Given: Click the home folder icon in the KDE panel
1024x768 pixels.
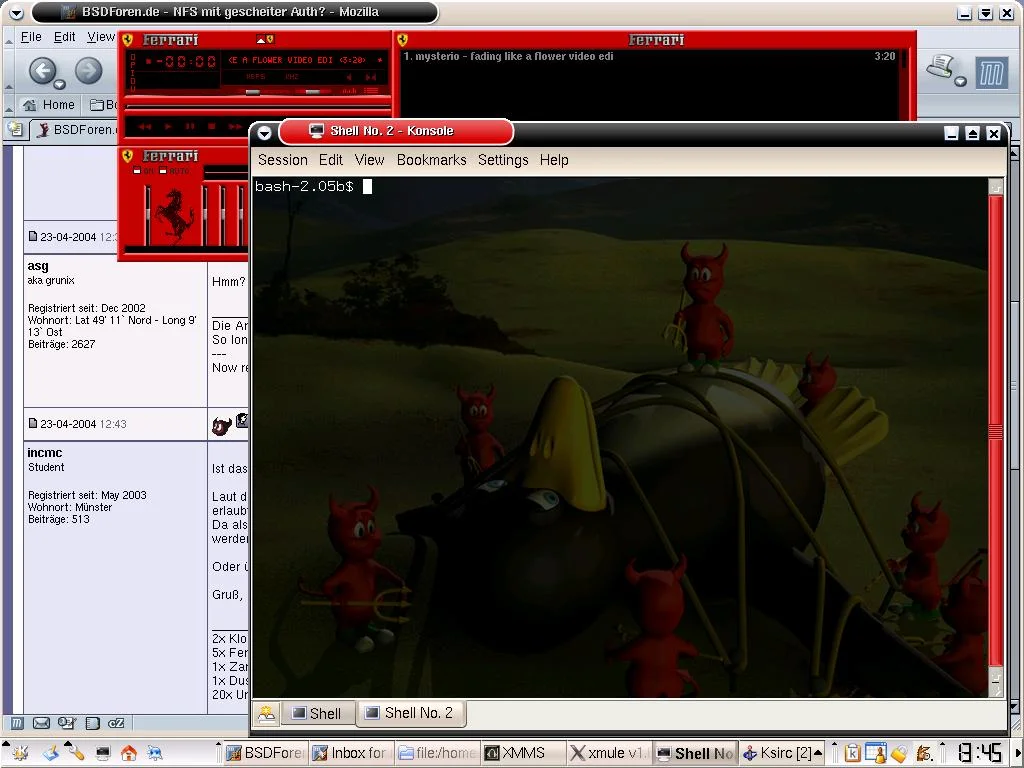Looking at the screenshot, I should point(129,753).
